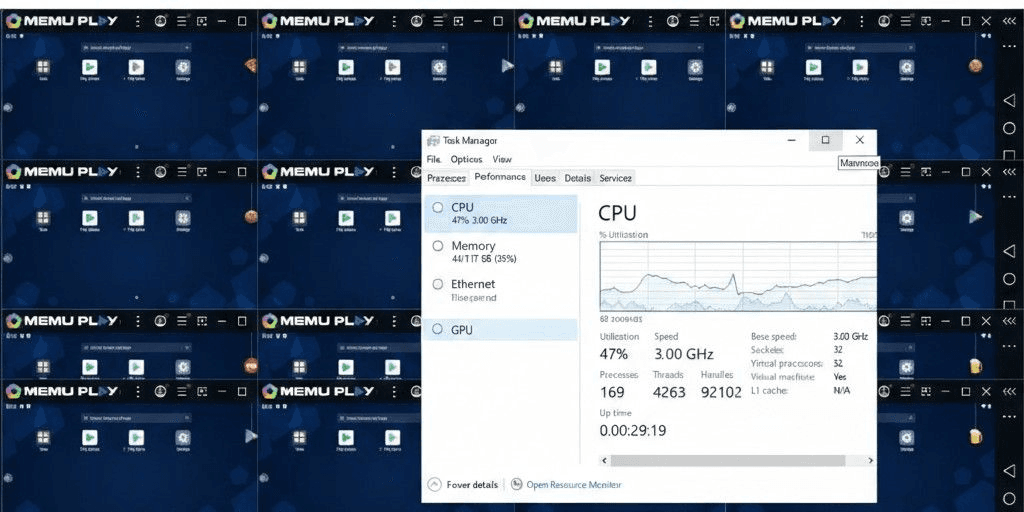Select Ethernet in Task Manager performance list
This screenshot has width=1024, height=512.
point(501,291)
